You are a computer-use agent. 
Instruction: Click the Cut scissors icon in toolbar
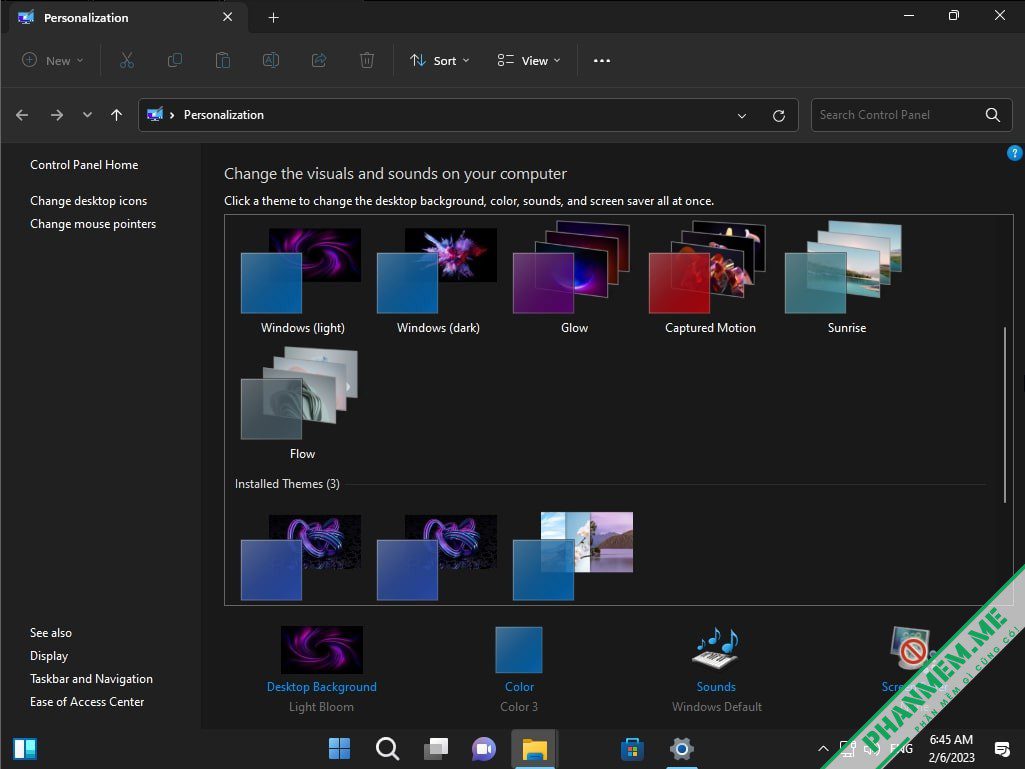pos(127,61)
